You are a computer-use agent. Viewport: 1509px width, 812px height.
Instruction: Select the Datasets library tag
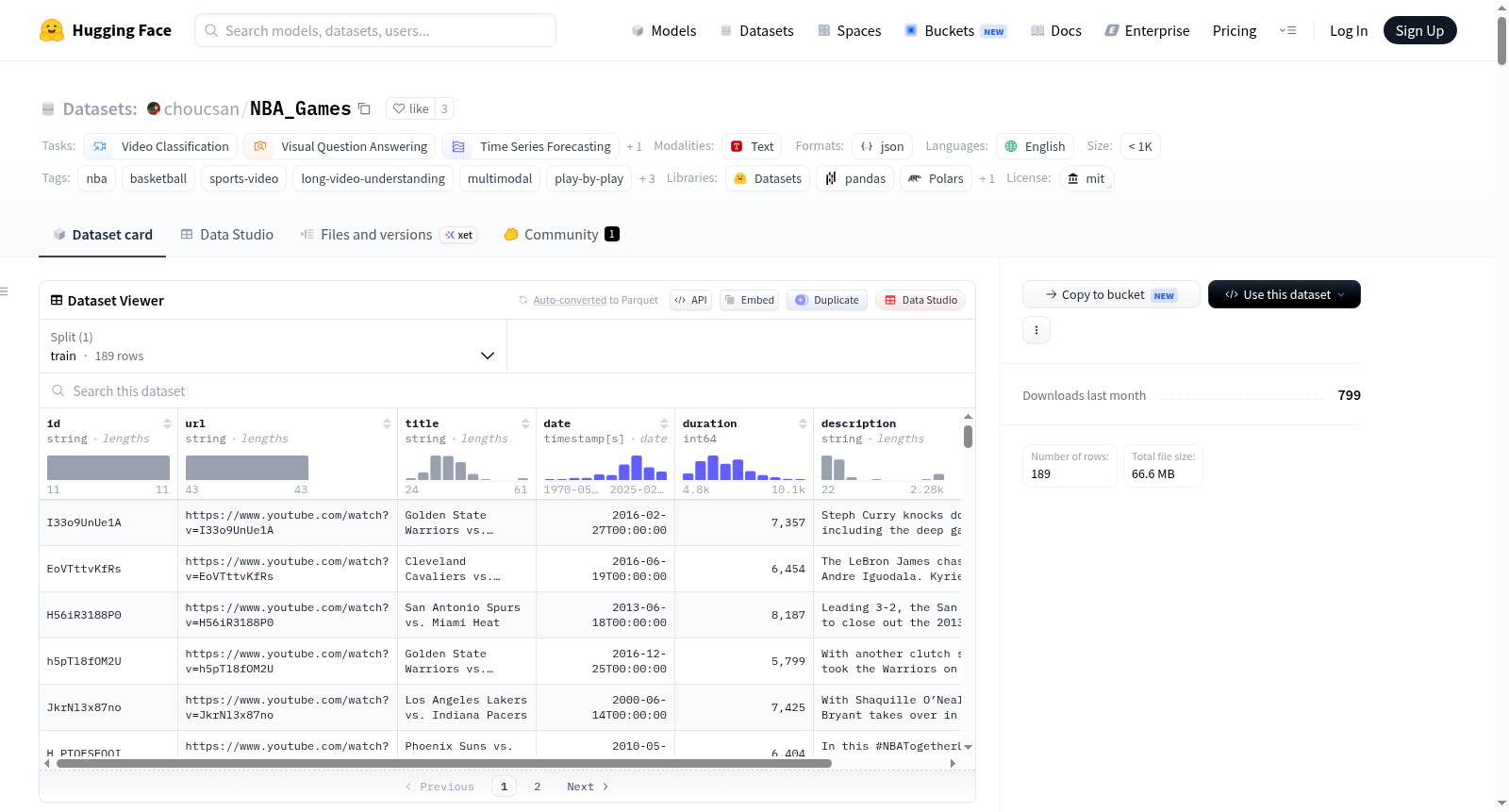pyautogui.click(x=768, y=178)
